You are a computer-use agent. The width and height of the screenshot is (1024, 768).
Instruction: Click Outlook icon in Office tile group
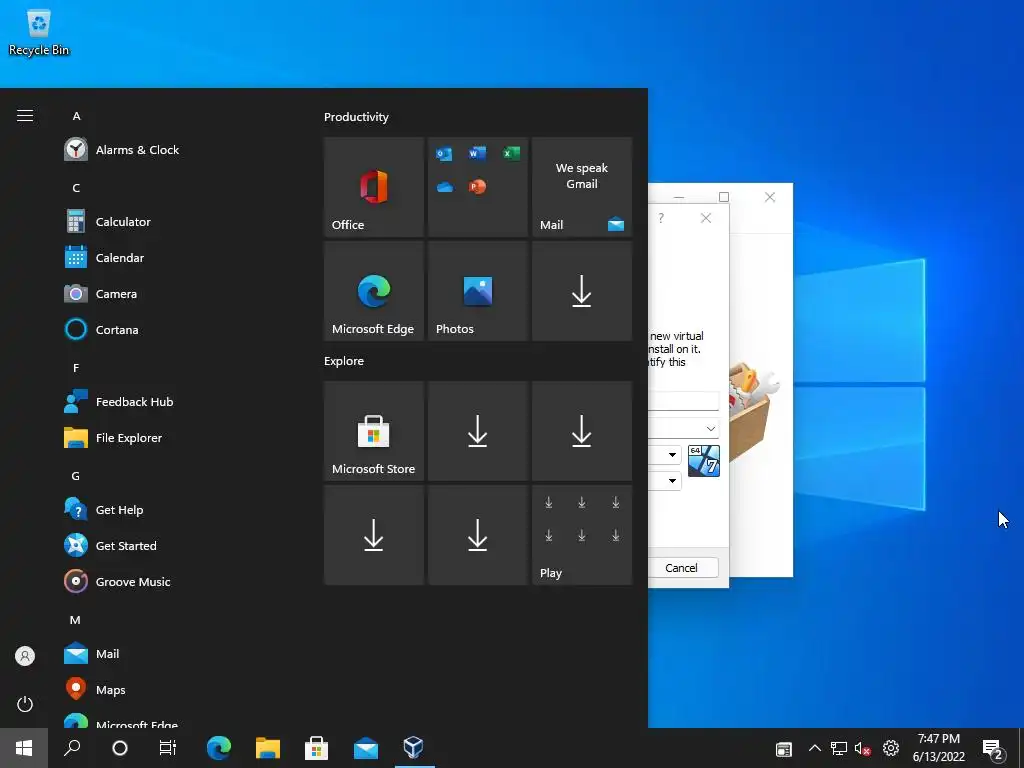[444, 153]
